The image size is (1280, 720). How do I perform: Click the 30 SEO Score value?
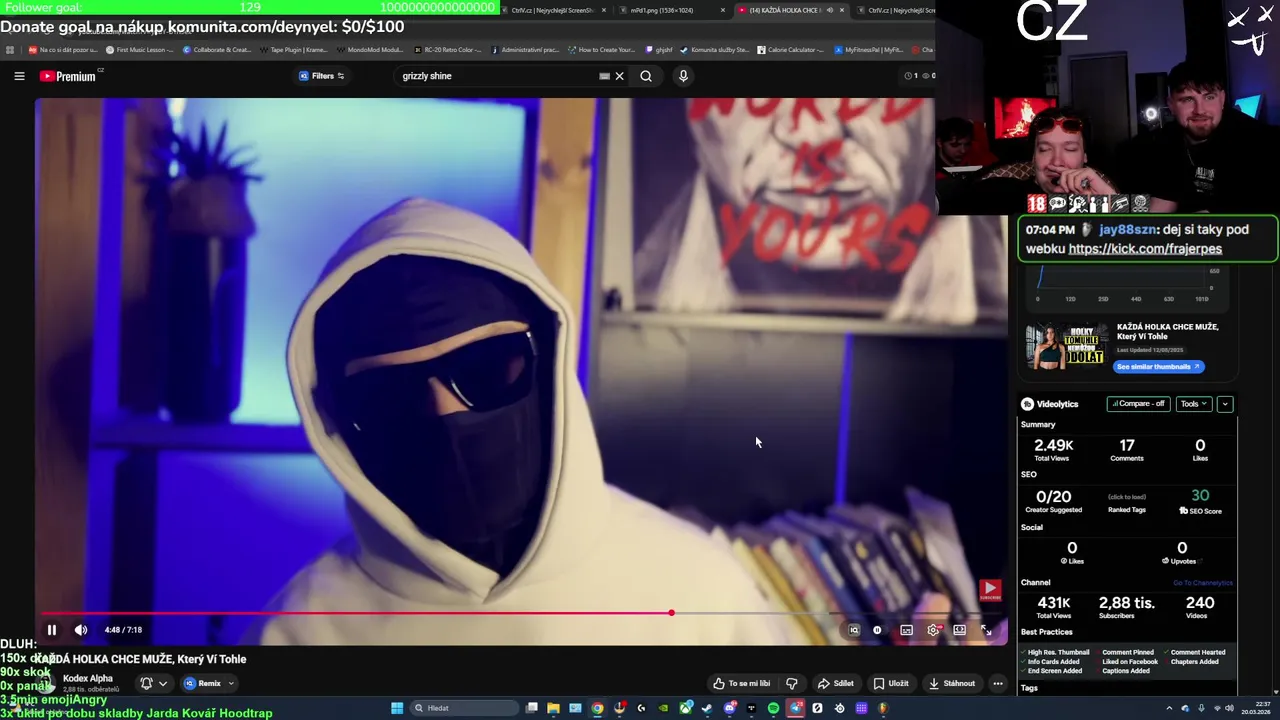[1200, 496]
